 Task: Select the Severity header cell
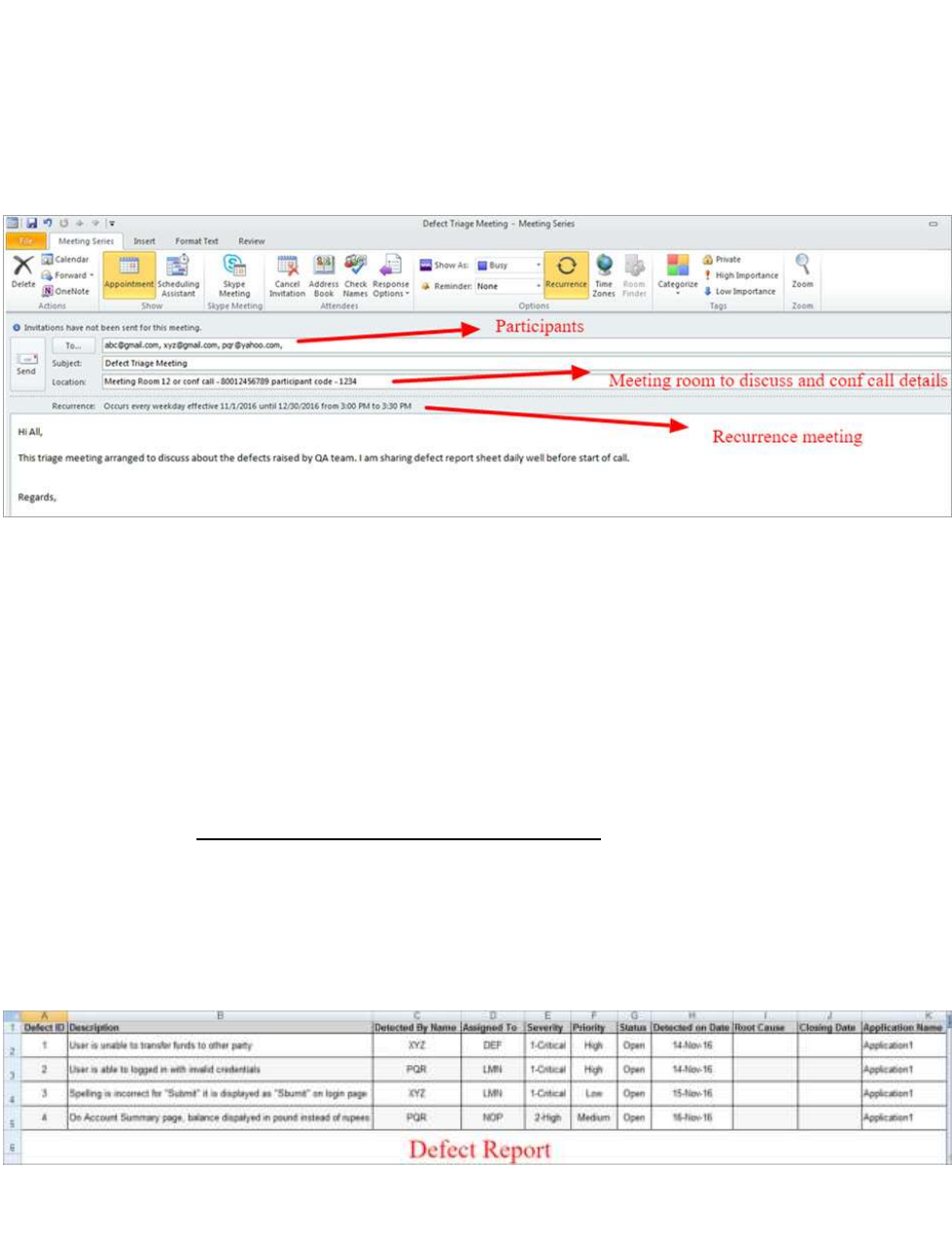(x=547, y=1027)
